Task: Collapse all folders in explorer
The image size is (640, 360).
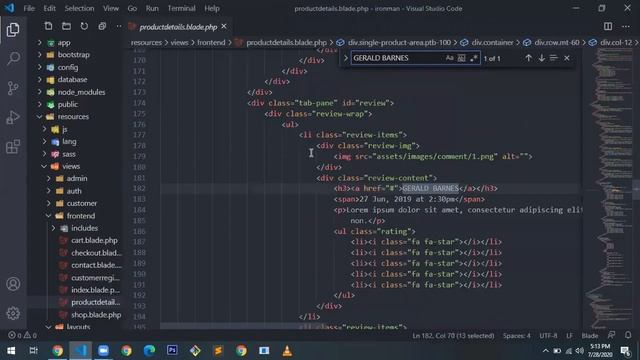Action: click(x=102, y=27)
